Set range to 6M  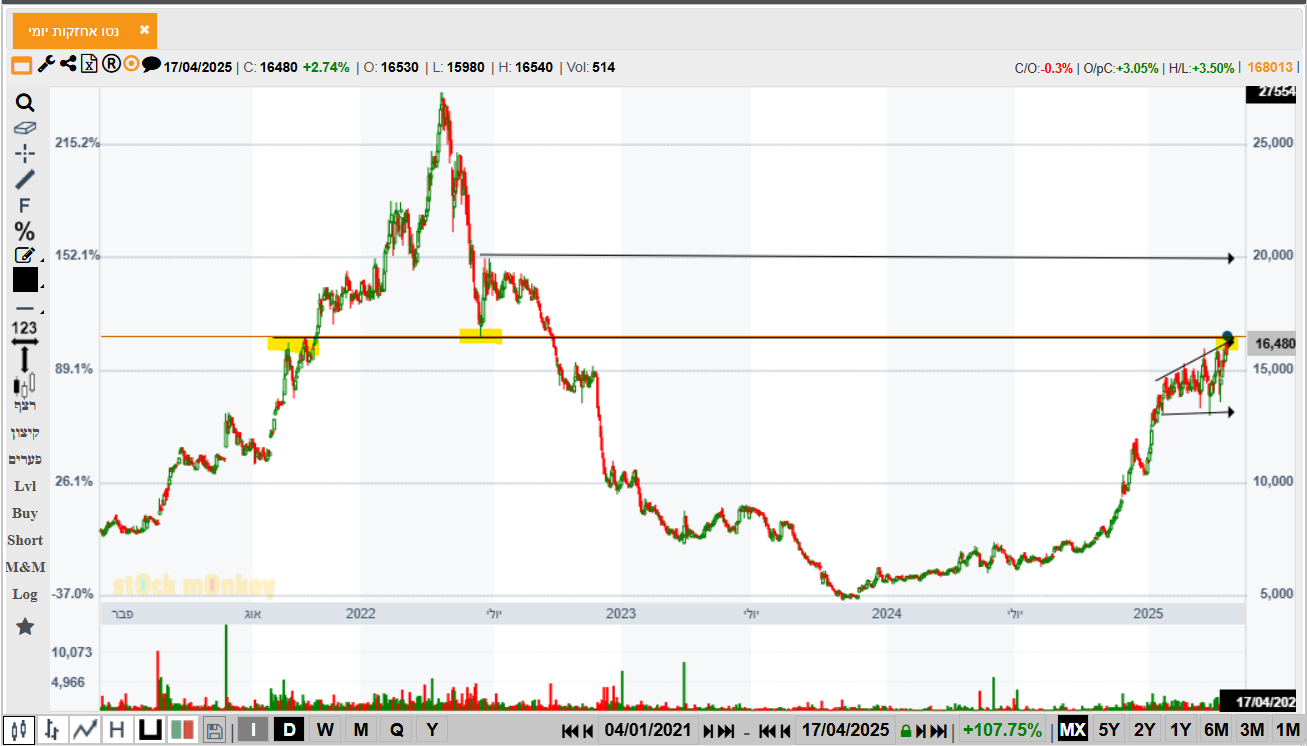tap(1216, 730)
